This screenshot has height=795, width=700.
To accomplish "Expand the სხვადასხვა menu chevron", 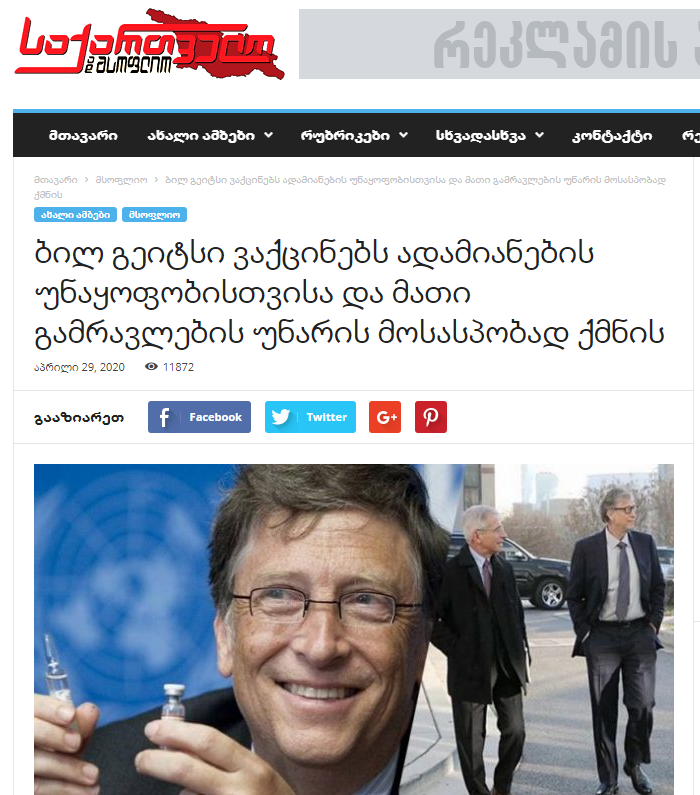I will tap(539, 135).
